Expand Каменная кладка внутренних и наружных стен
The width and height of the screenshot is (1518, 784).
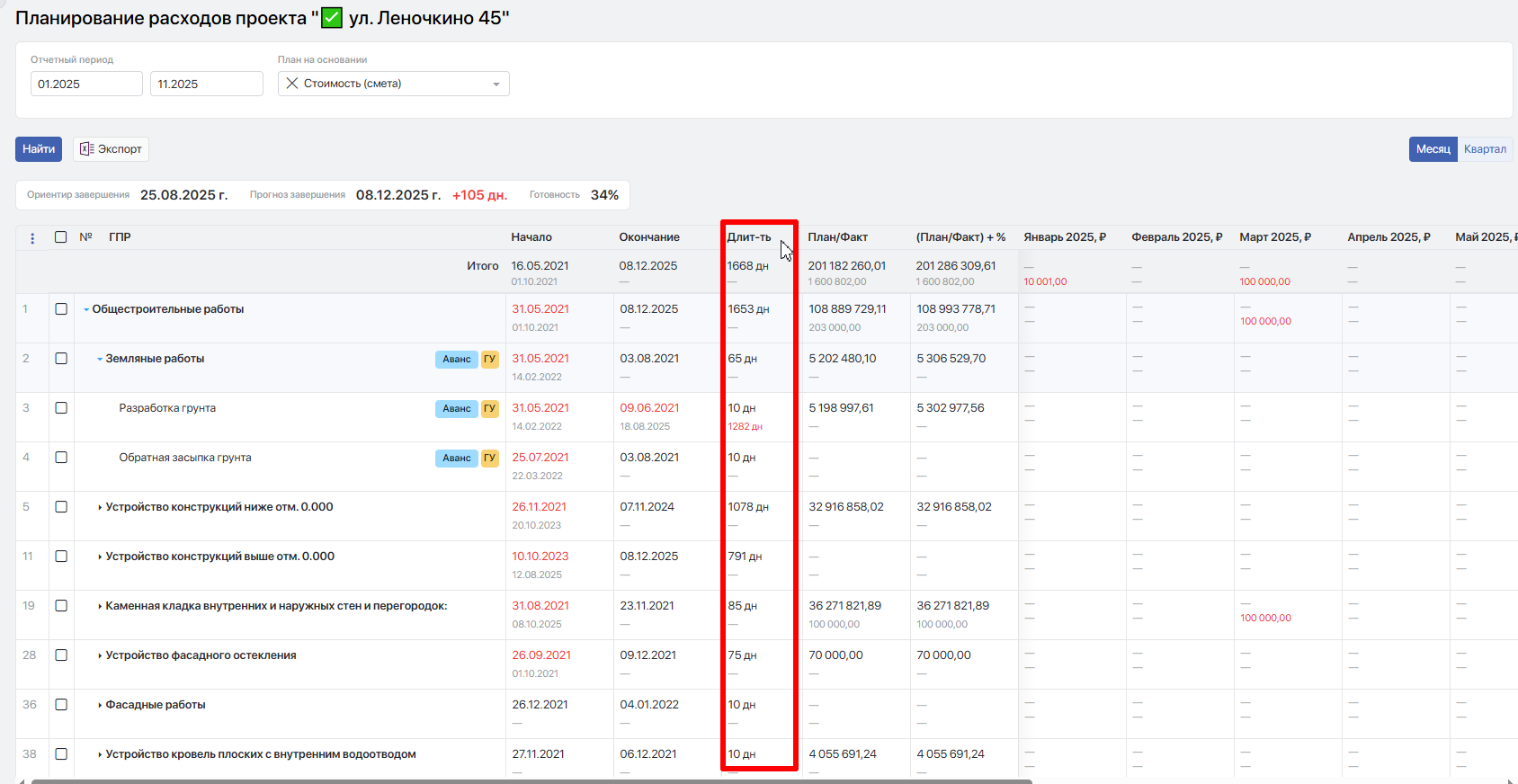100,607
